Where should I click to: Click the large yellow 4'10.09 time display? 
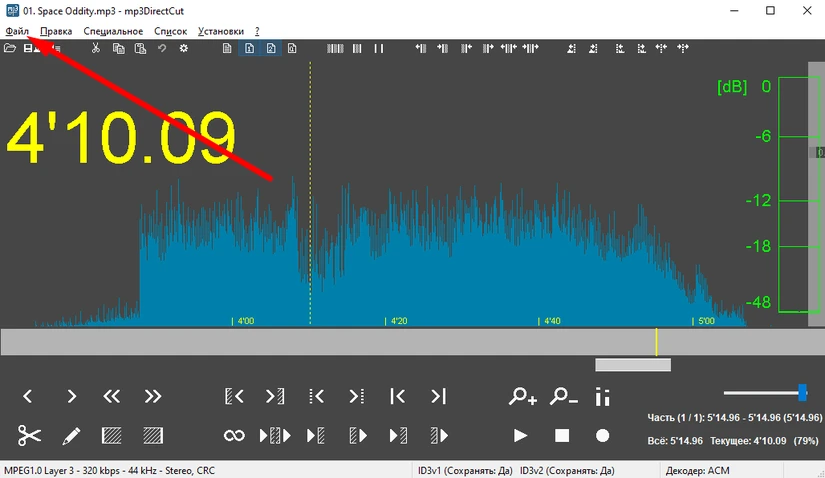(x=121, y=138)
